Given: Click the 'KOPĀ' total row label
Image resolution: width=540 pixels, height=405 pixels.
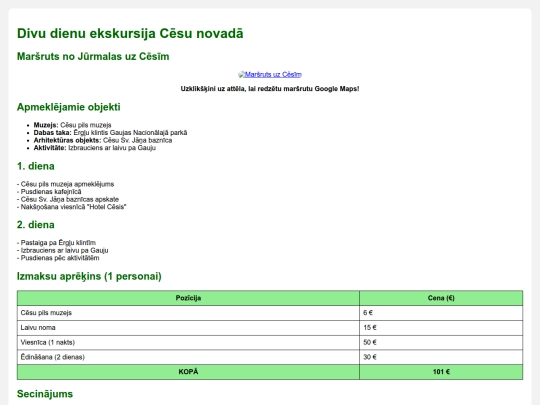Looking at the screenshot, I should coord(188,372).
